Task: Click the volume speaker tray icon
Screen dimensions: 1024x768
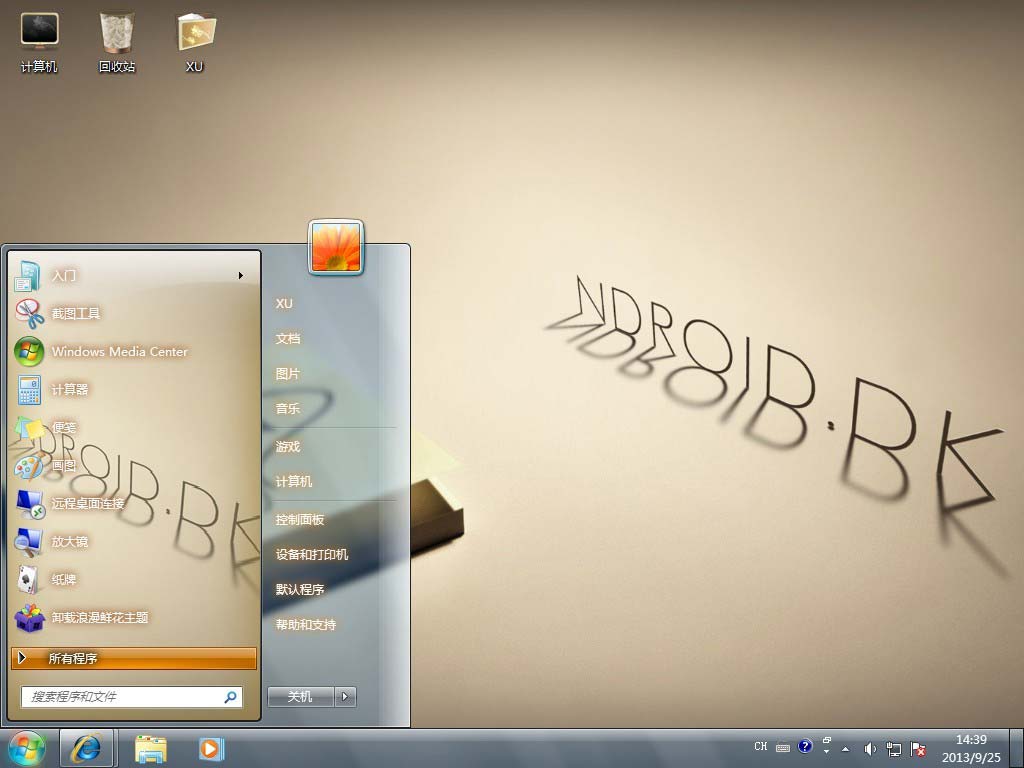Action: pyautogui.click(x=870, y=748)
